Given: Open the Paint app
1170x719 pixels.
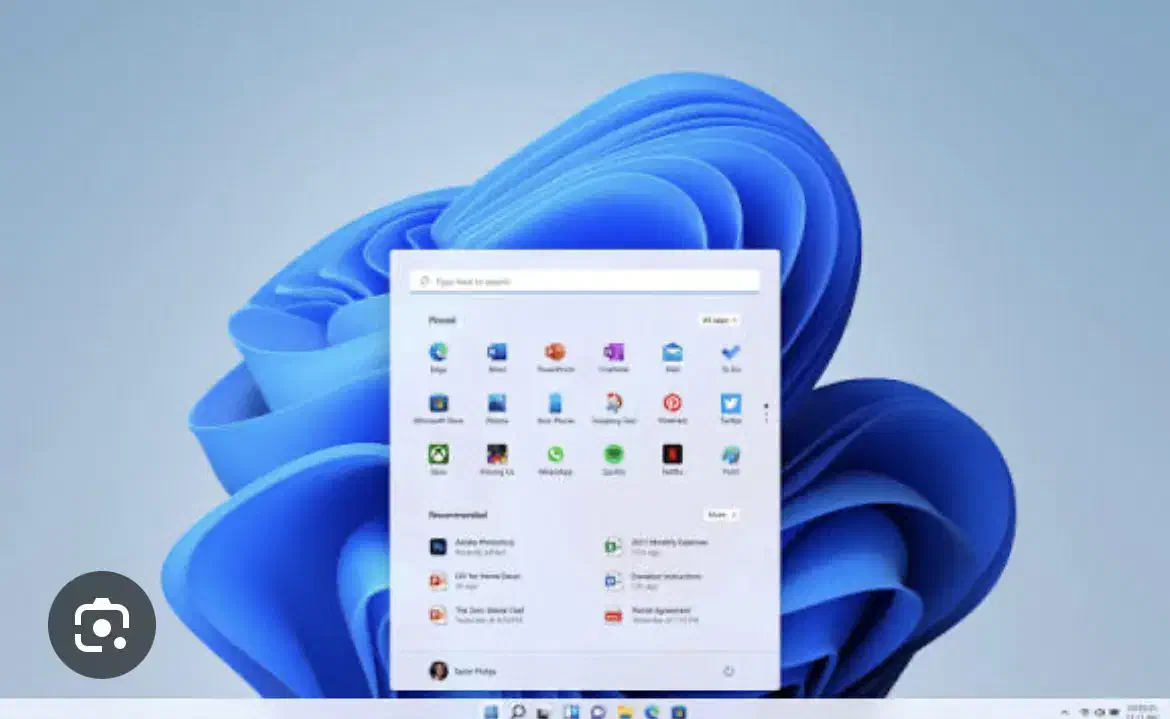Looking at the screenshot, I should pyautogui.click(x=731, y=459).
